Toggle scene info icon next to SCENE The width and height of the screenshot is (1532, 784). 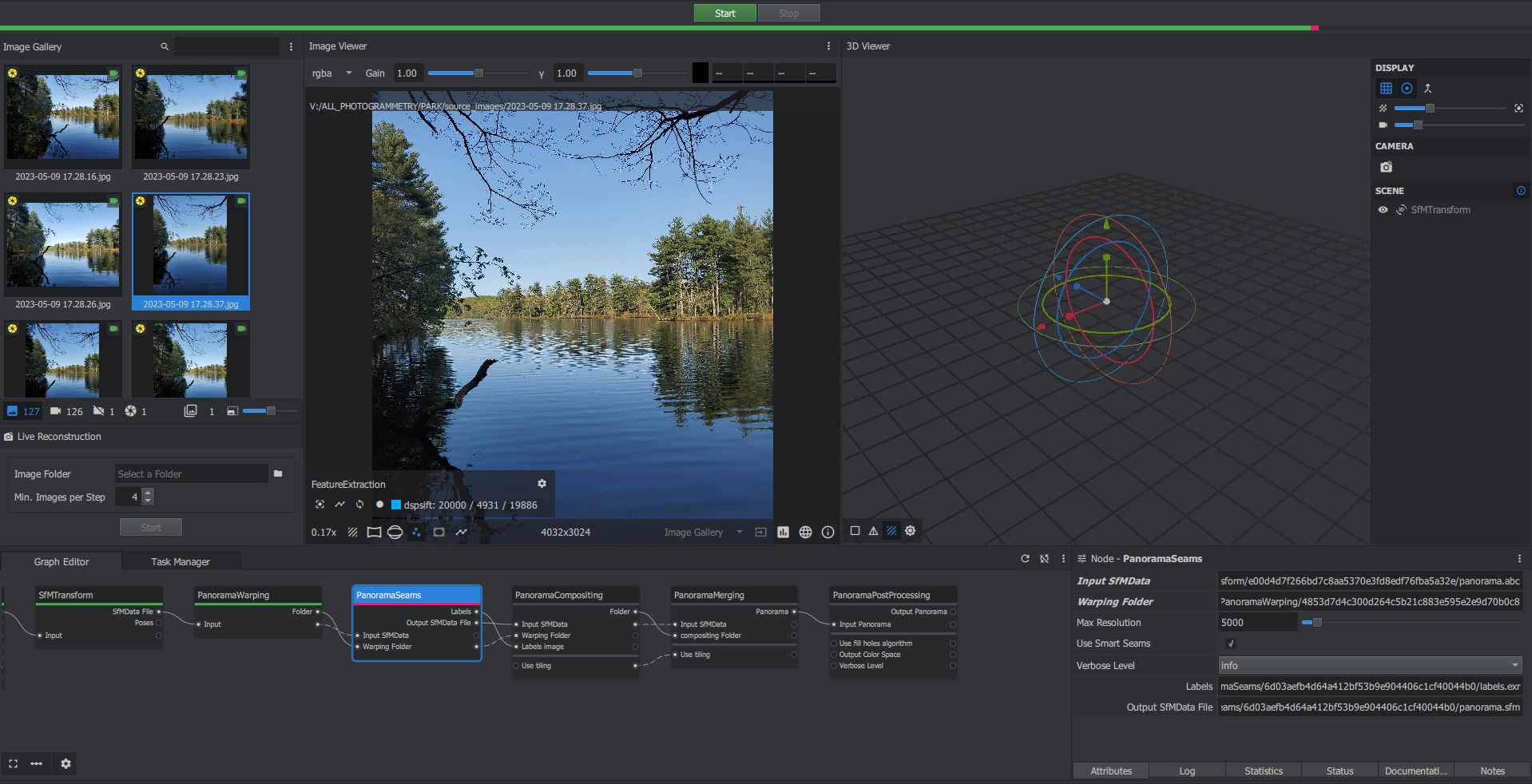(1521, 191)
